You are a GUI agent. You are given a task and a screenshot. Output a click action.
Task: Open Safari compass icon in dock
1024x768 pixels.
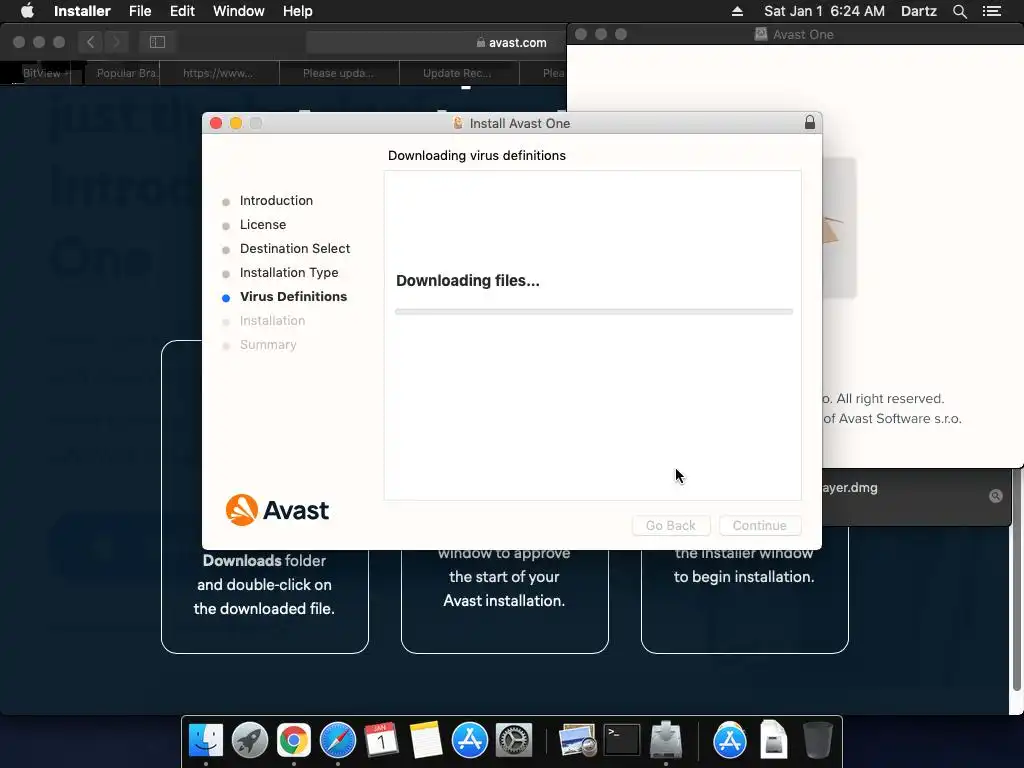(338, 741)
